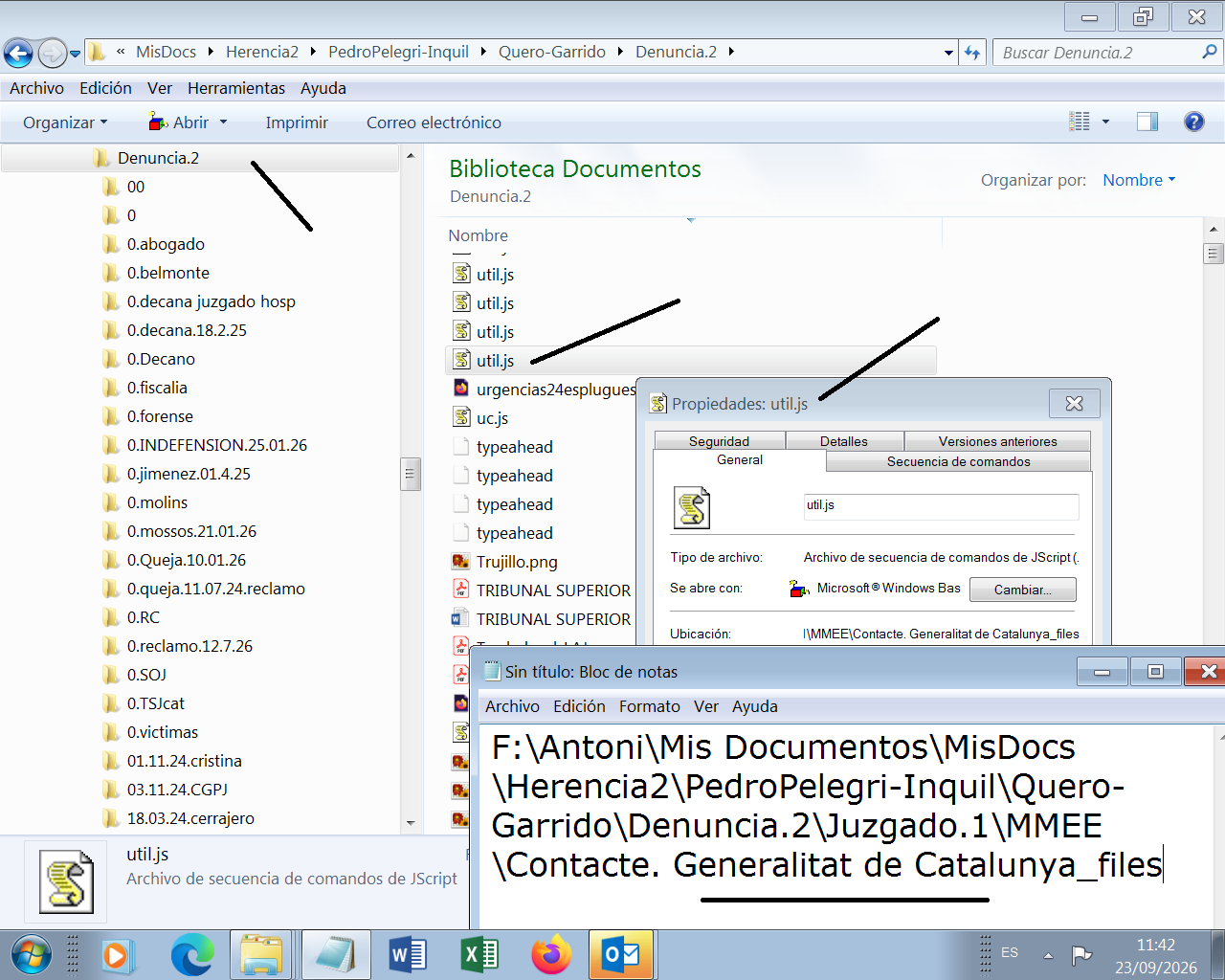Click Correo electrónico in the toolbar

click(x=434, y=122)
